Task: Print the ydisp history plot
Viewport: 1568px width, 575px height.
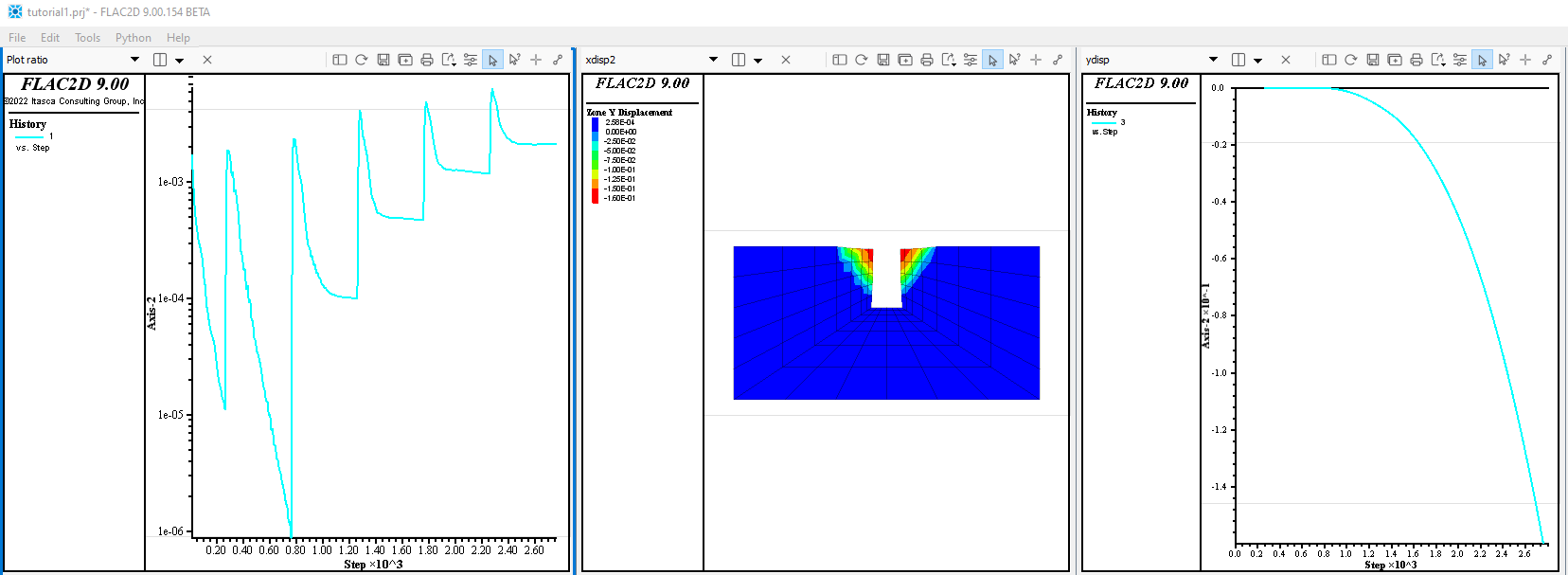Action: click(x=1417, y=60)
